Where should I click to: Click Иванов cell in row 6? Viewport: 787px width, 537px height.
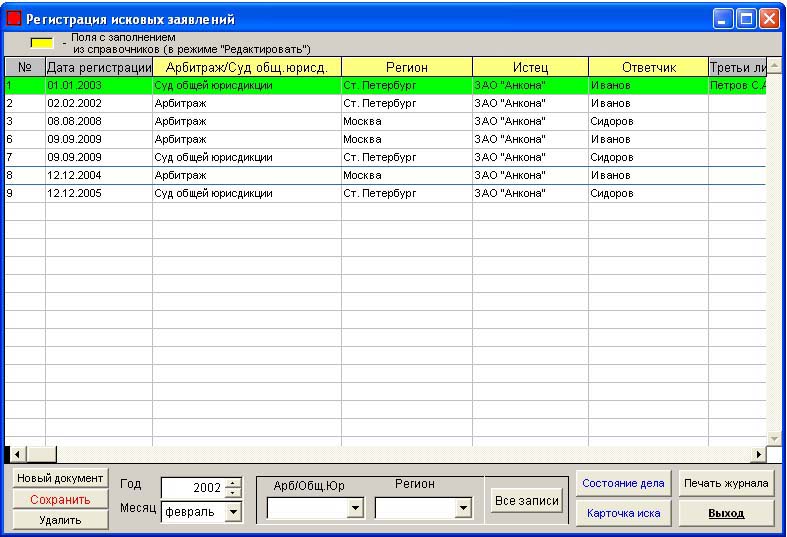click(x=648, y=139)
